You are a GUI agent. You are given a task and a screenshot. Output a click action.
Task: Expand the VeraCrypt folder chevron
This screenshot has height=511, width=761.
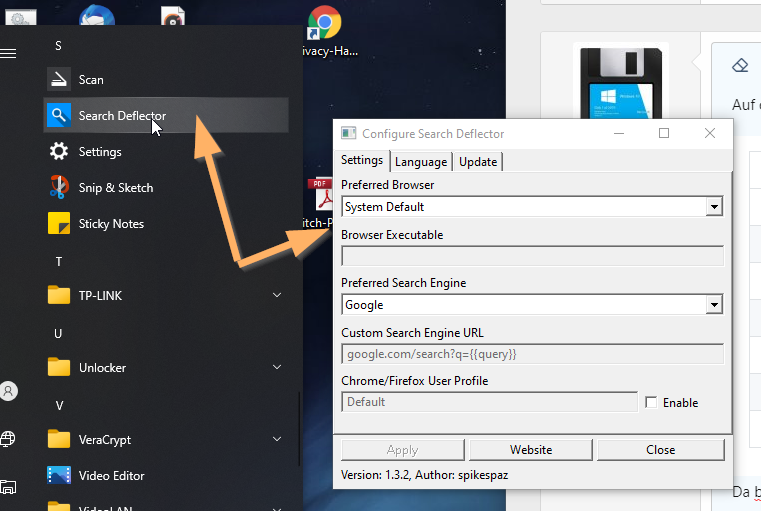click(x=277, y=439)
